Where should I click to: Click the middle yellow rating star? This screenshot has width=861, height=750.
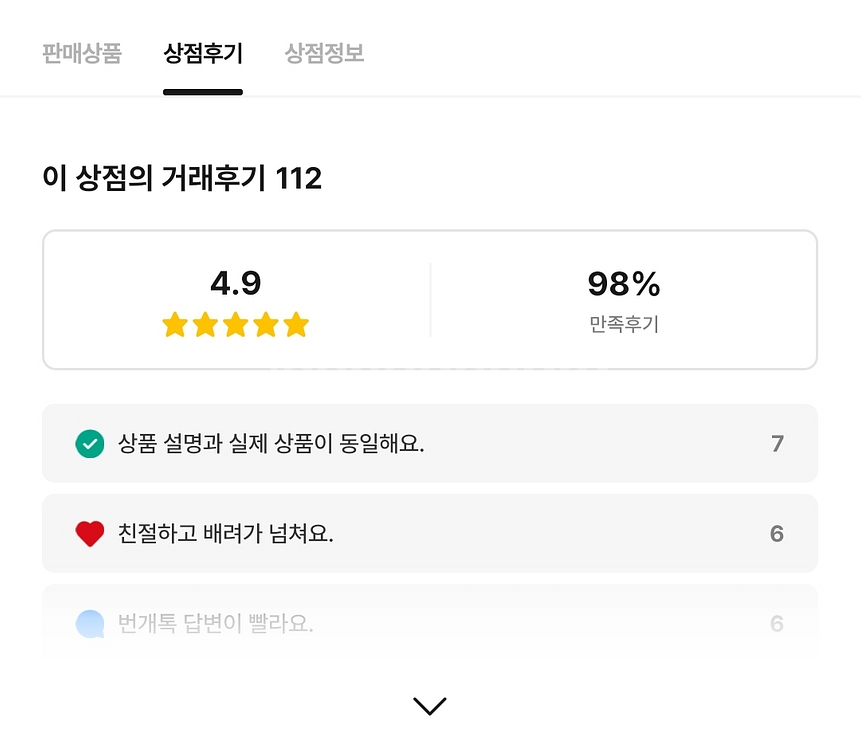click(x=235, y=325)
